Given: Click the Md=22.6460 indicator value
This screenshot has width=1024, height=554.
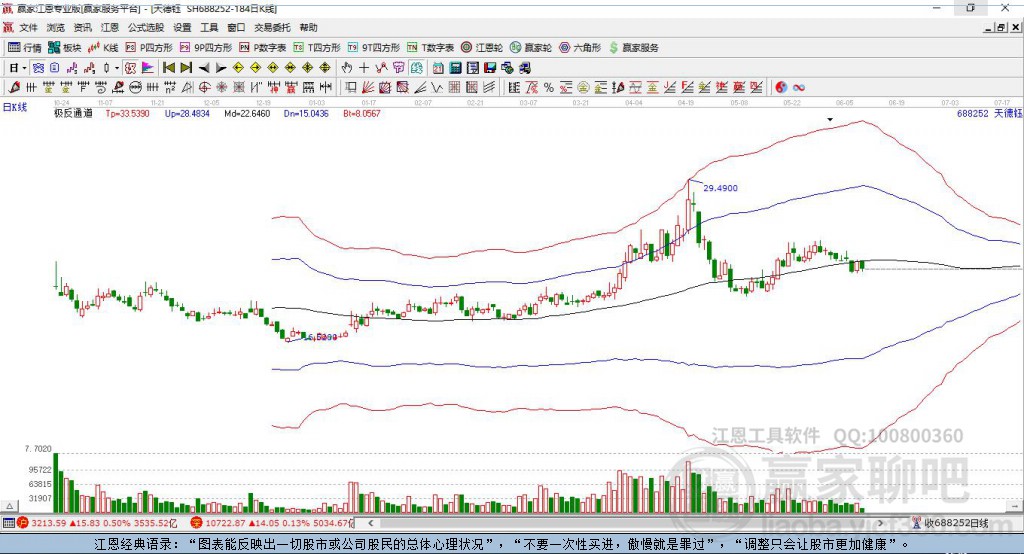Looking at the screenshot, I should click(x=247, y=113).
